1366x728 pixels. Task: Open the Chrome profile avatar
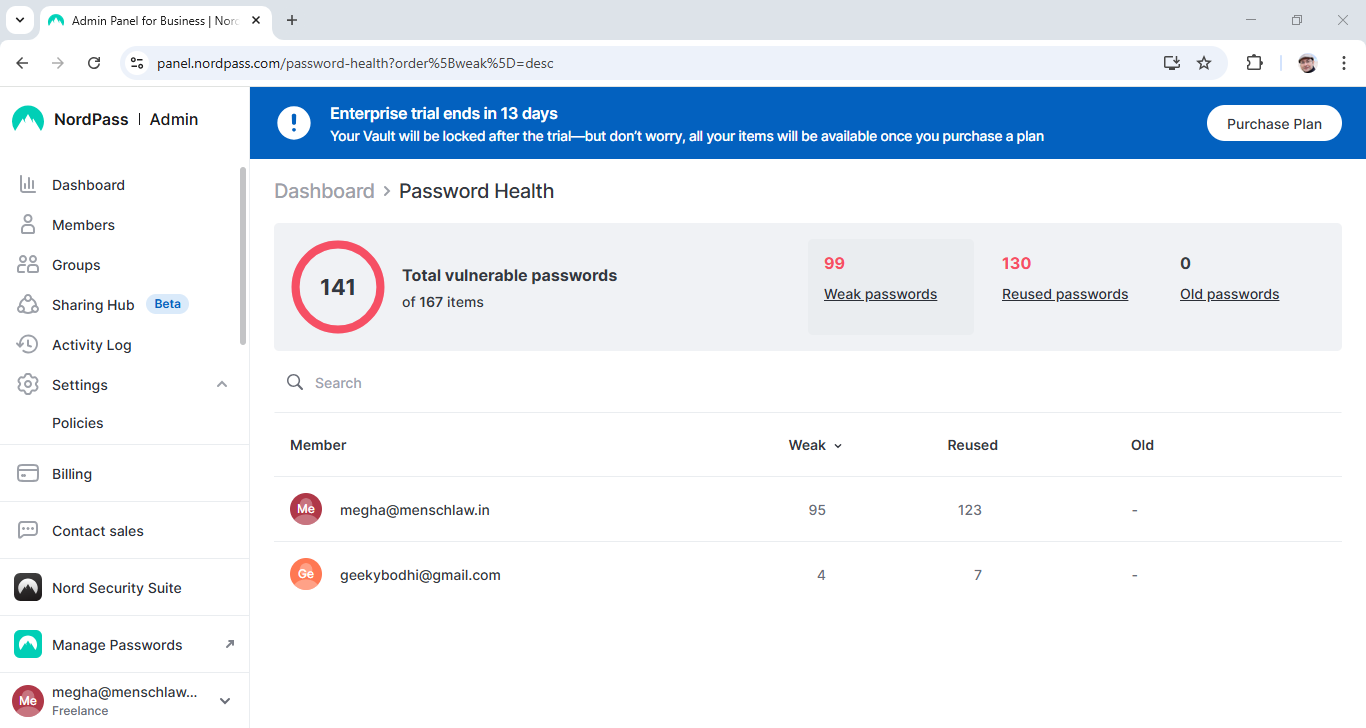coord(1308,63)
